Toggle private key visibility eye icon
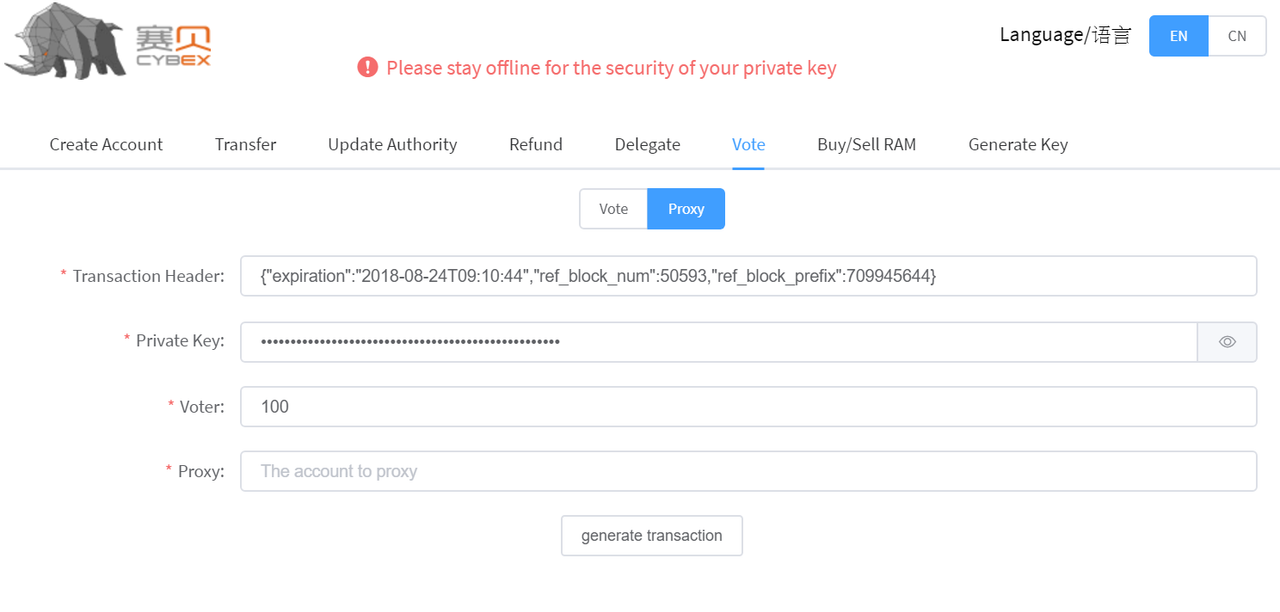This screenshot has width=1280, height=612. click(1227, 342)
